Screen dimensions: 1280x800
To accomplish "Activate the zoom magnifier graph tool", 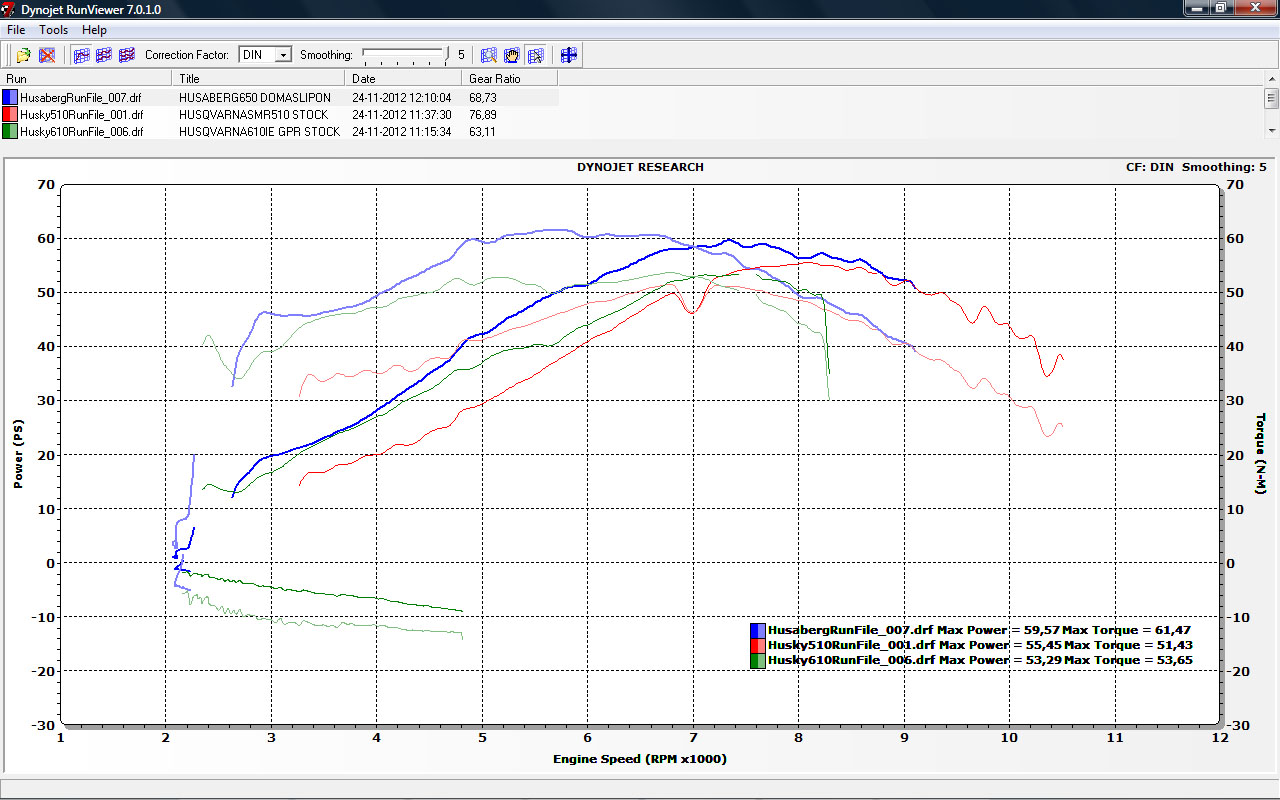I will (489, 55).
